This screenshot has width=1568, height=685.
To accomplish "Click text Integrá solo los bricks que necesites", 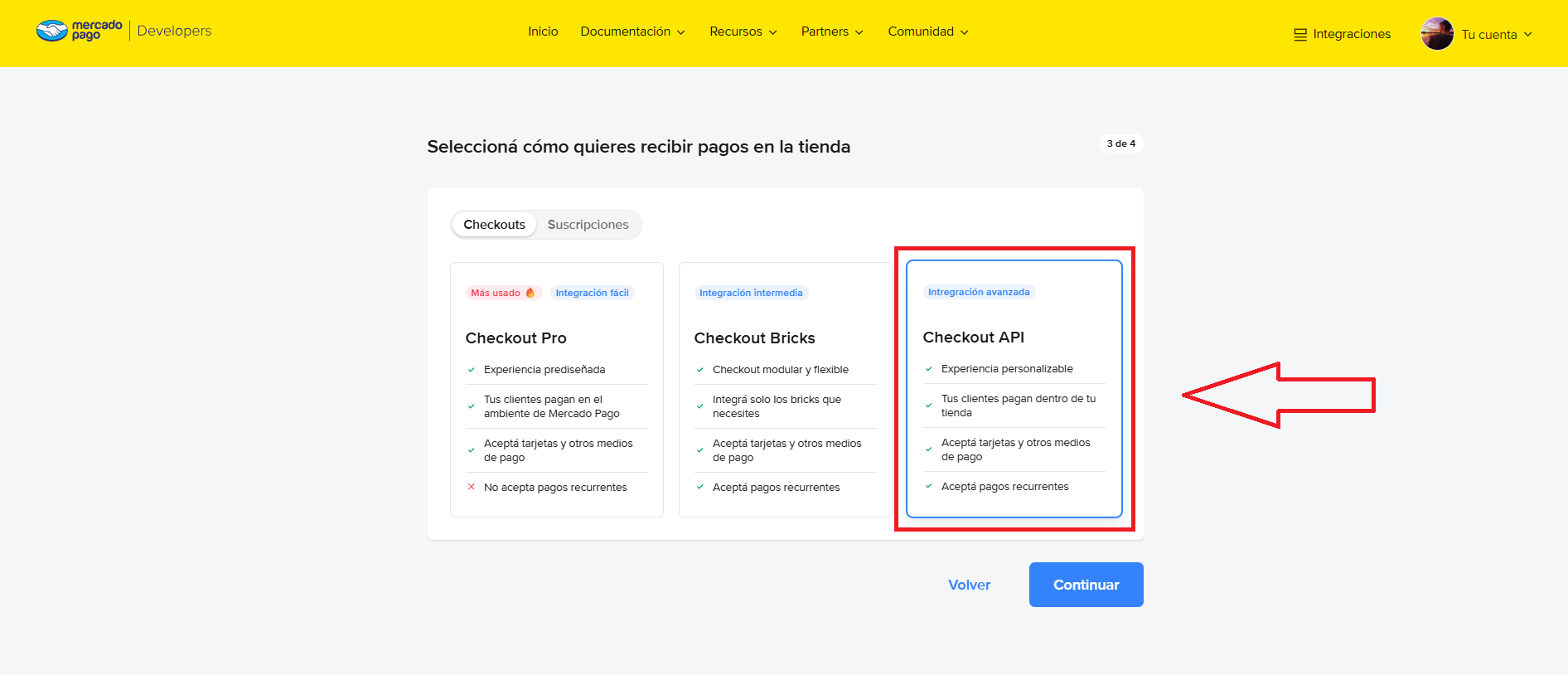I will point(777,406).
